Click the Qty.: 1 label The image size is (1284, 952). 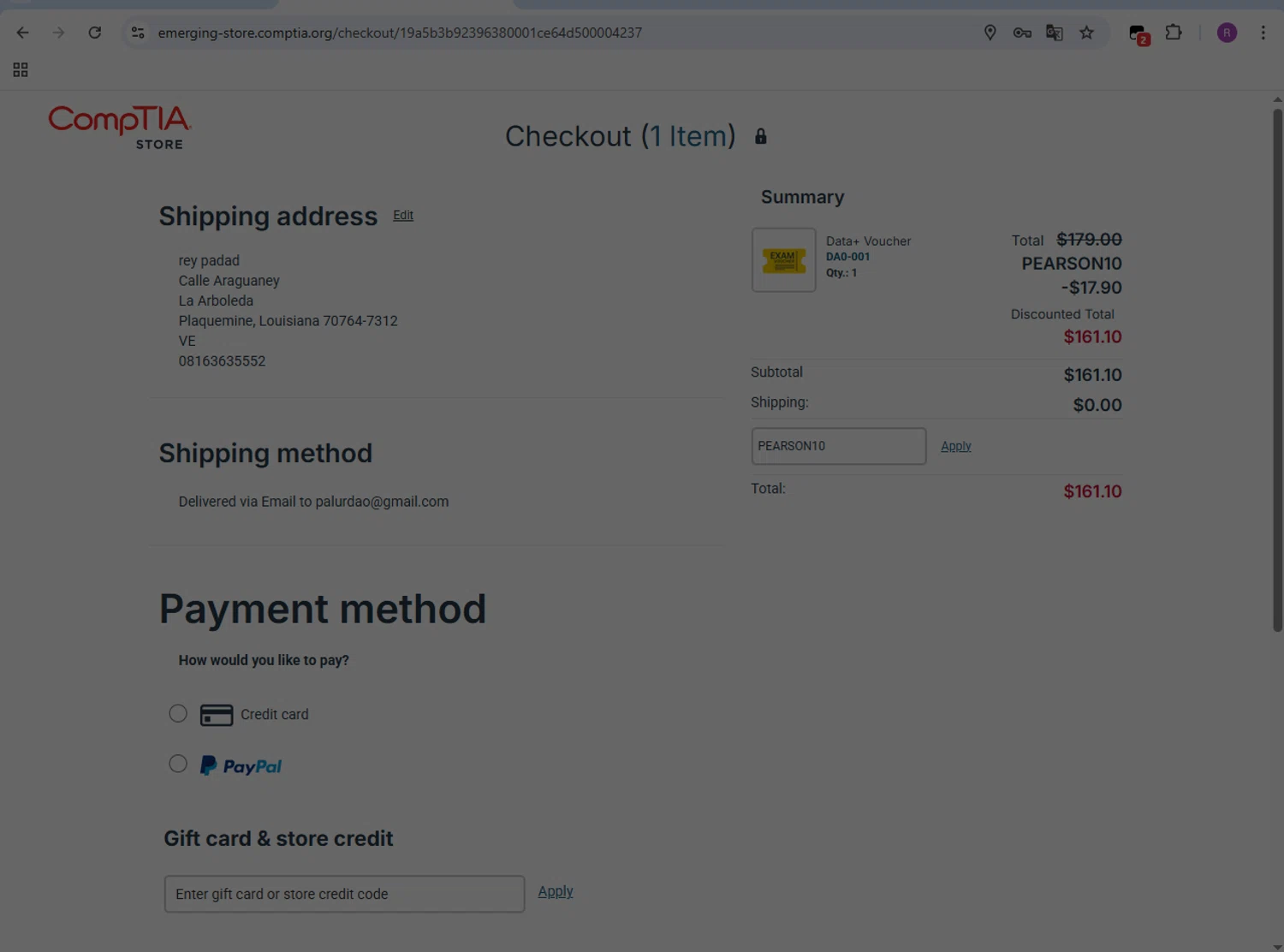coord(841,273)
